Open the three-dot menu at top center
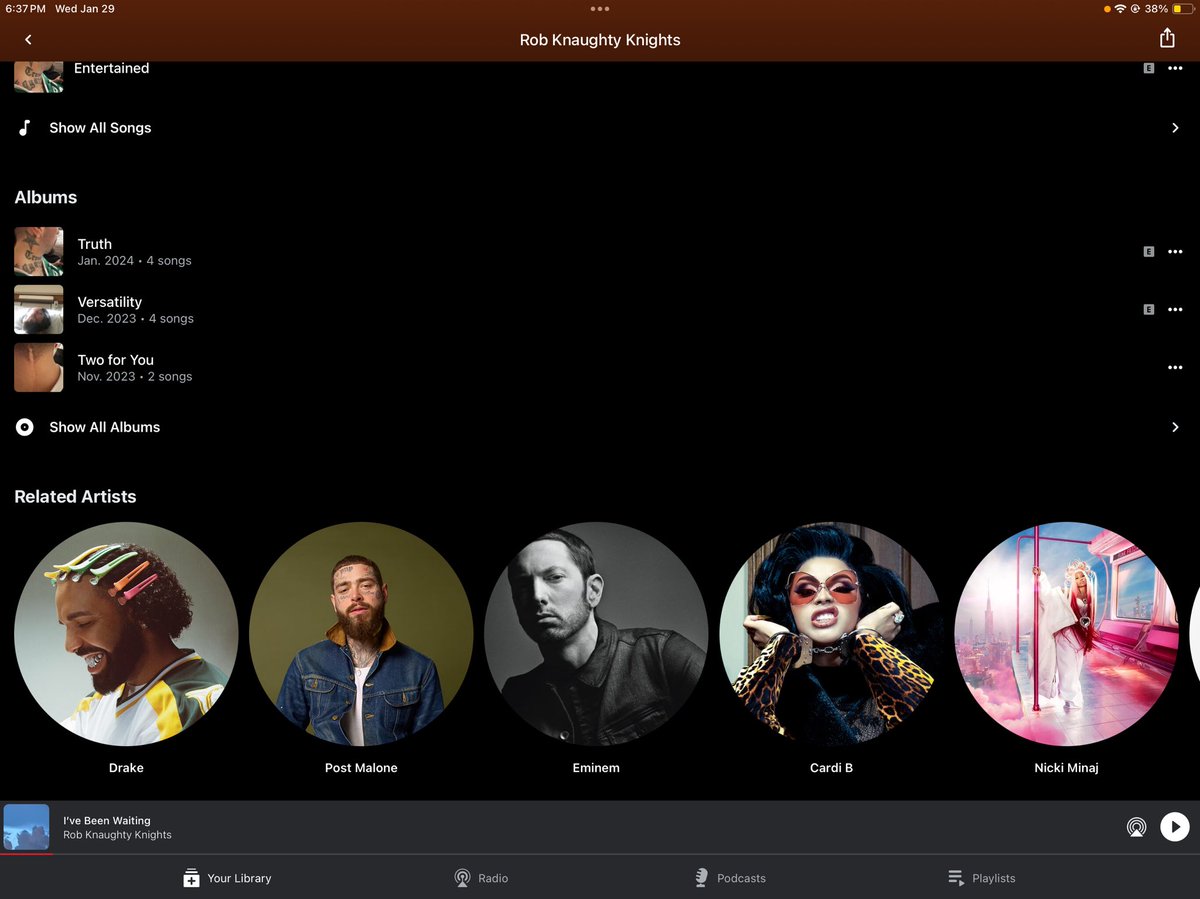Viewport: 1200px width, 899px height. point(600,8)
